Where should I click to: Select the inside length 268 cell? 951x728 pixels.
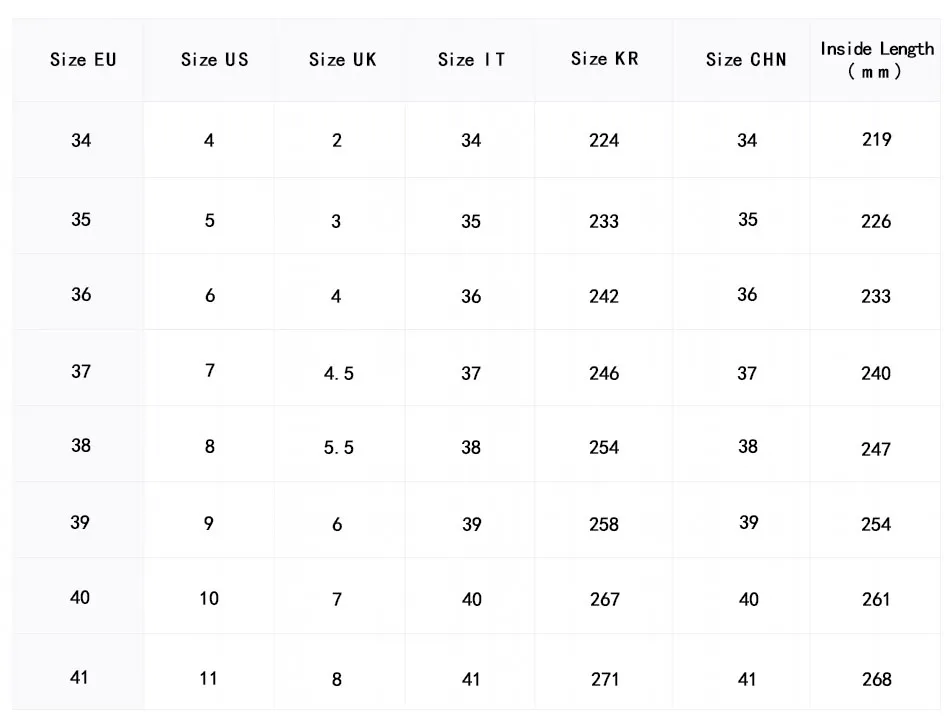[876, 680]
